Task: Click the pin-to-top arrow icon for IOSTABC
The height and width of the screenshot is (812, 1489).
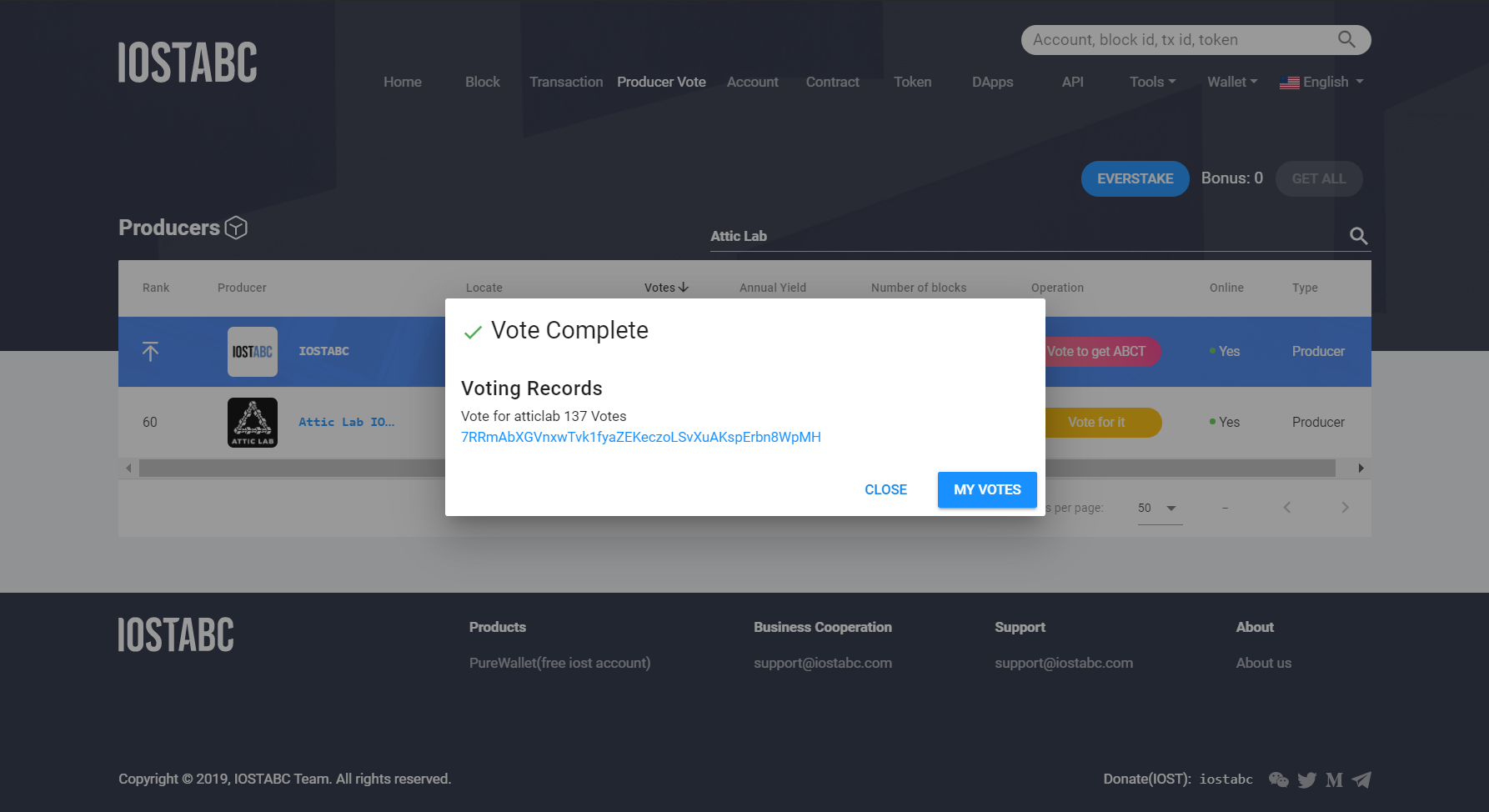Action: (150, 351)
